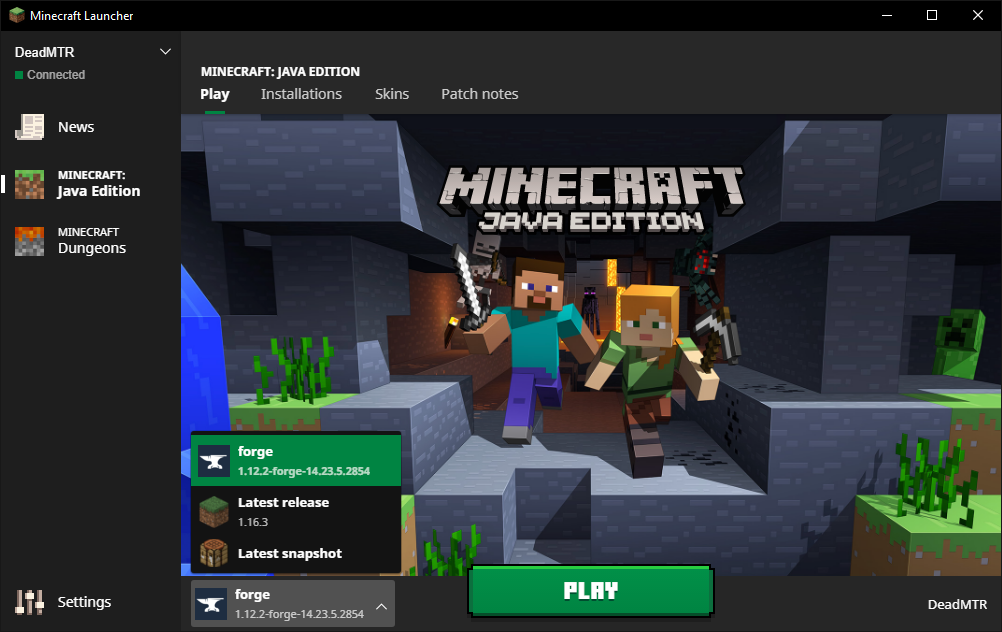Select Minecraft Dungeons sidebar entry
The image size is (1002, 632).
pyautogui.click(x=90, y=241)
